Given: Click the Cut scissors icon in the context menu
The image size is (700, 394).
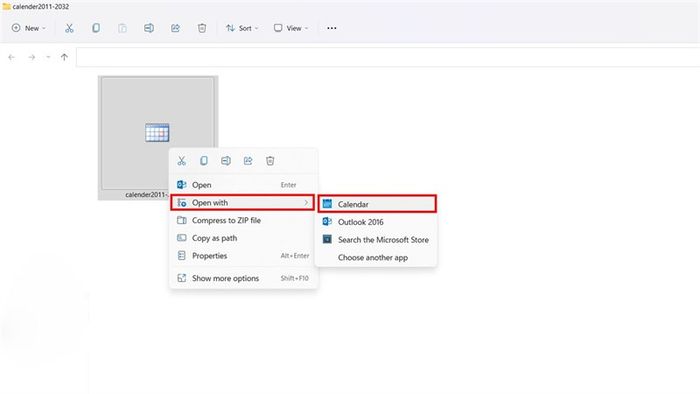Looking at the screenshot, I should [182, 161].
